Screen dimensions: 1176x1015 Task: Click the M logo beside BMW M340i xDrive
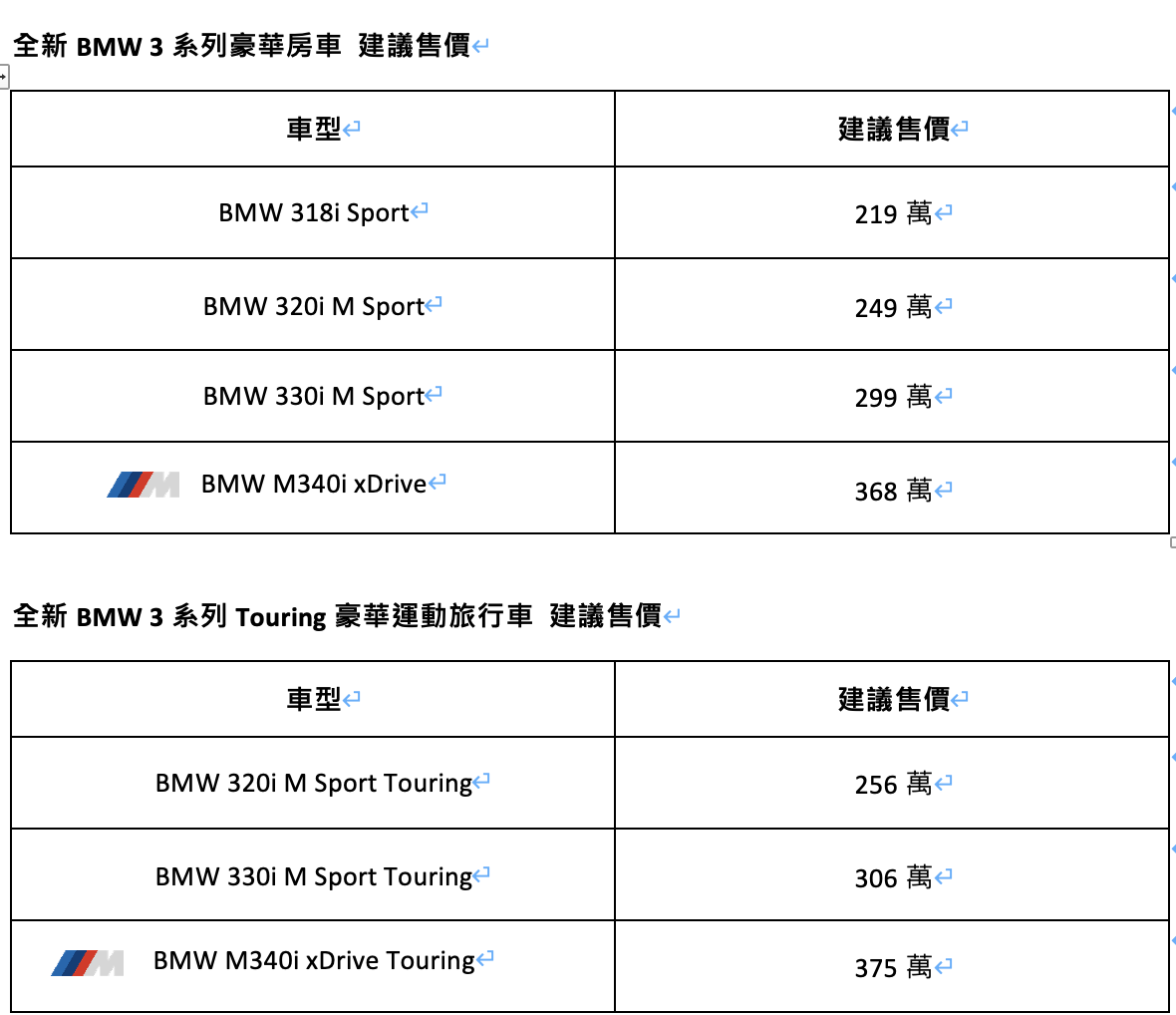pos(143,485)
